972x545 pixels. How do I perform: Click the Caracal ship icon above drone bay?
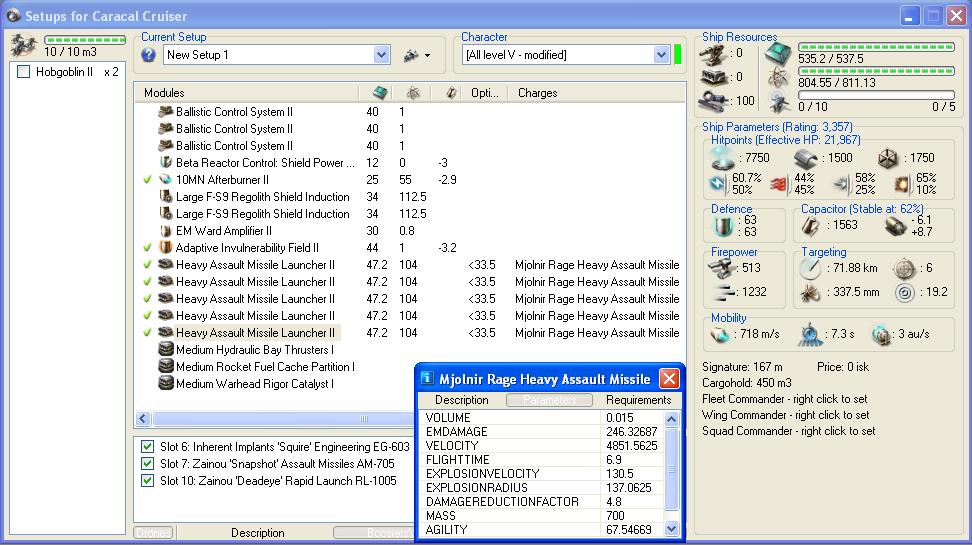[x=24, y=45]
